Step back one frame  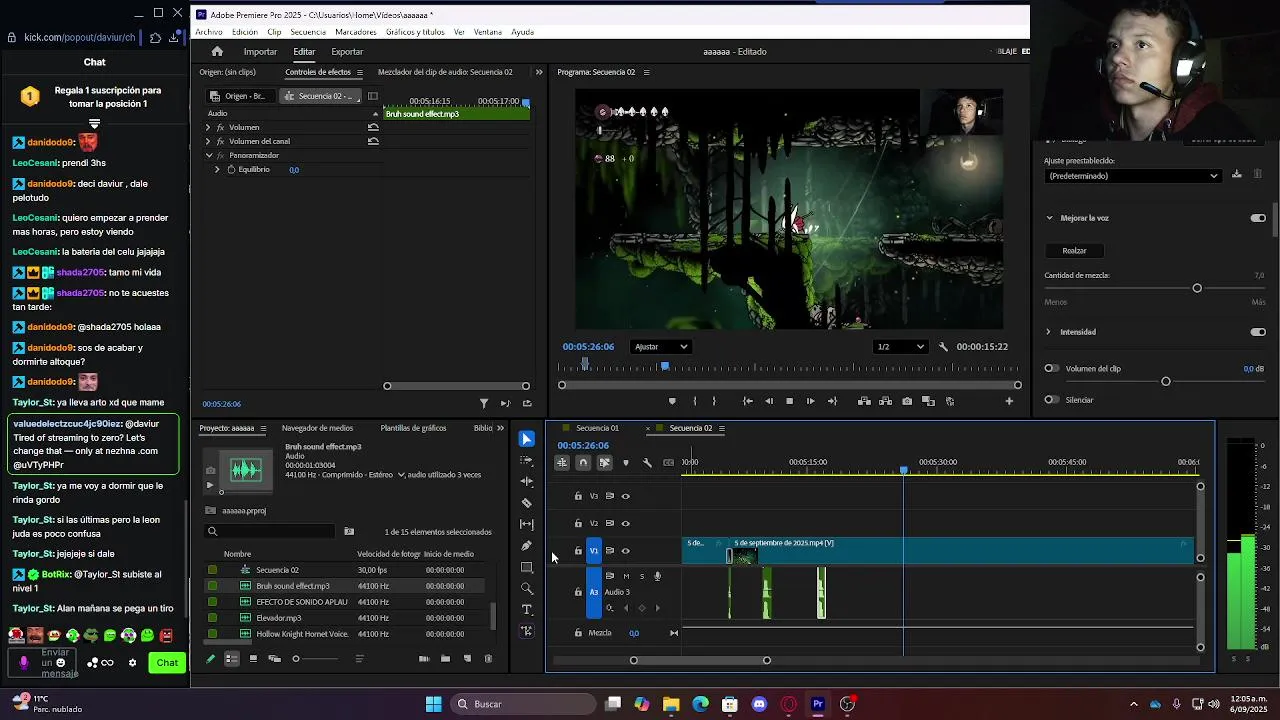(769, 401)
